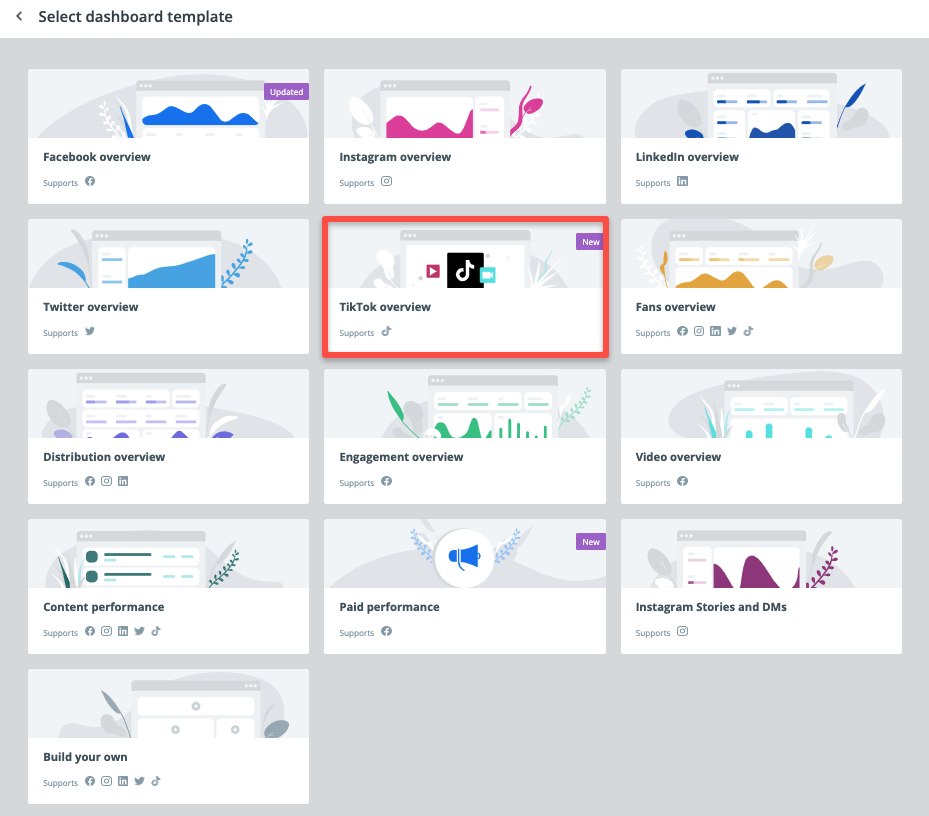Screen dimensions: 929x816
Task: Click the New badge on TikTok overview
Action: [590, 242]
